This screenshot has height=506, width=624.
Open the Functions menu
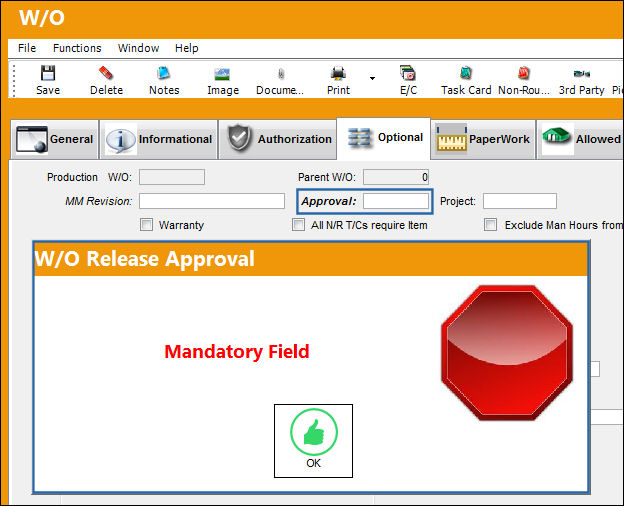click(77, 48)
